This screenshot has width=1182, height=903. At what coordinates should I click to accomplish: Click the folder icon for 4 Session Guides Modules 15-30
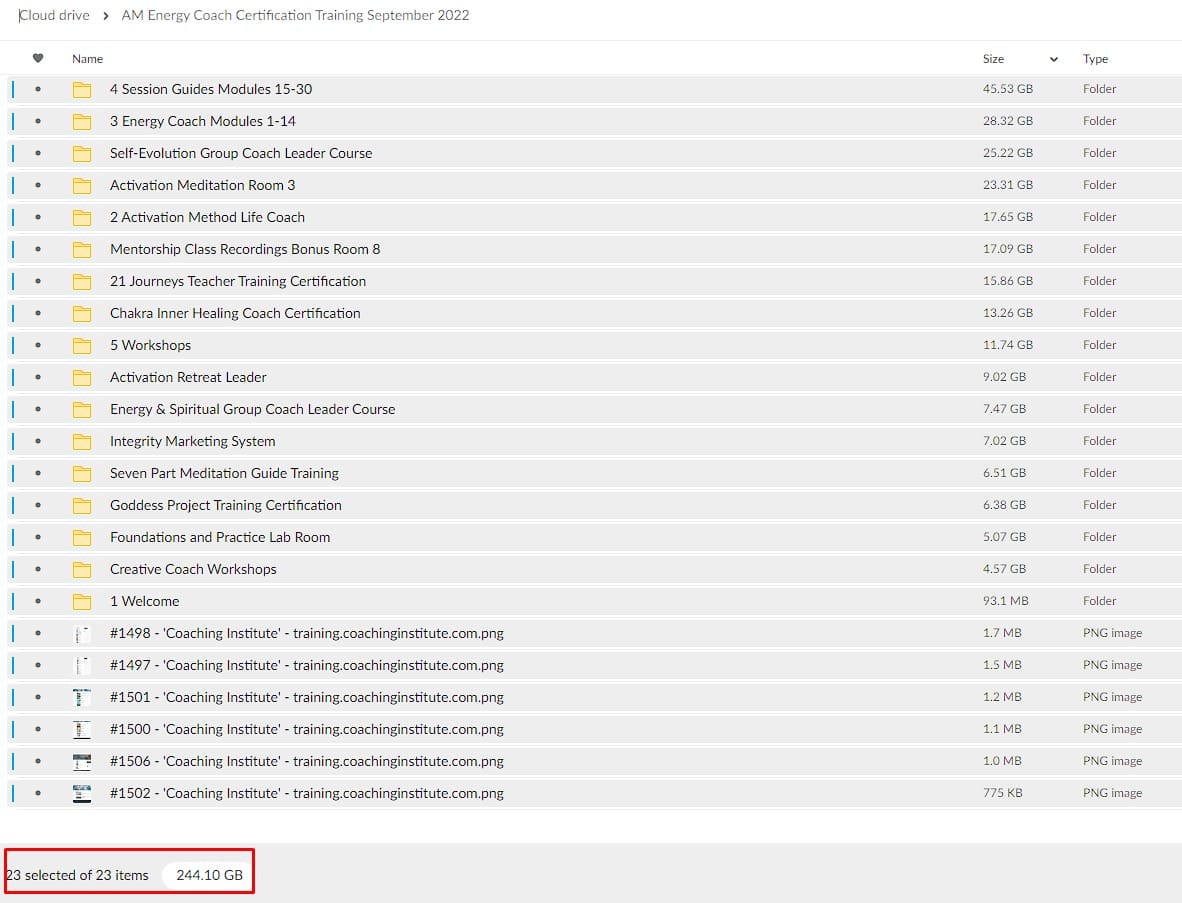(82, 90)
